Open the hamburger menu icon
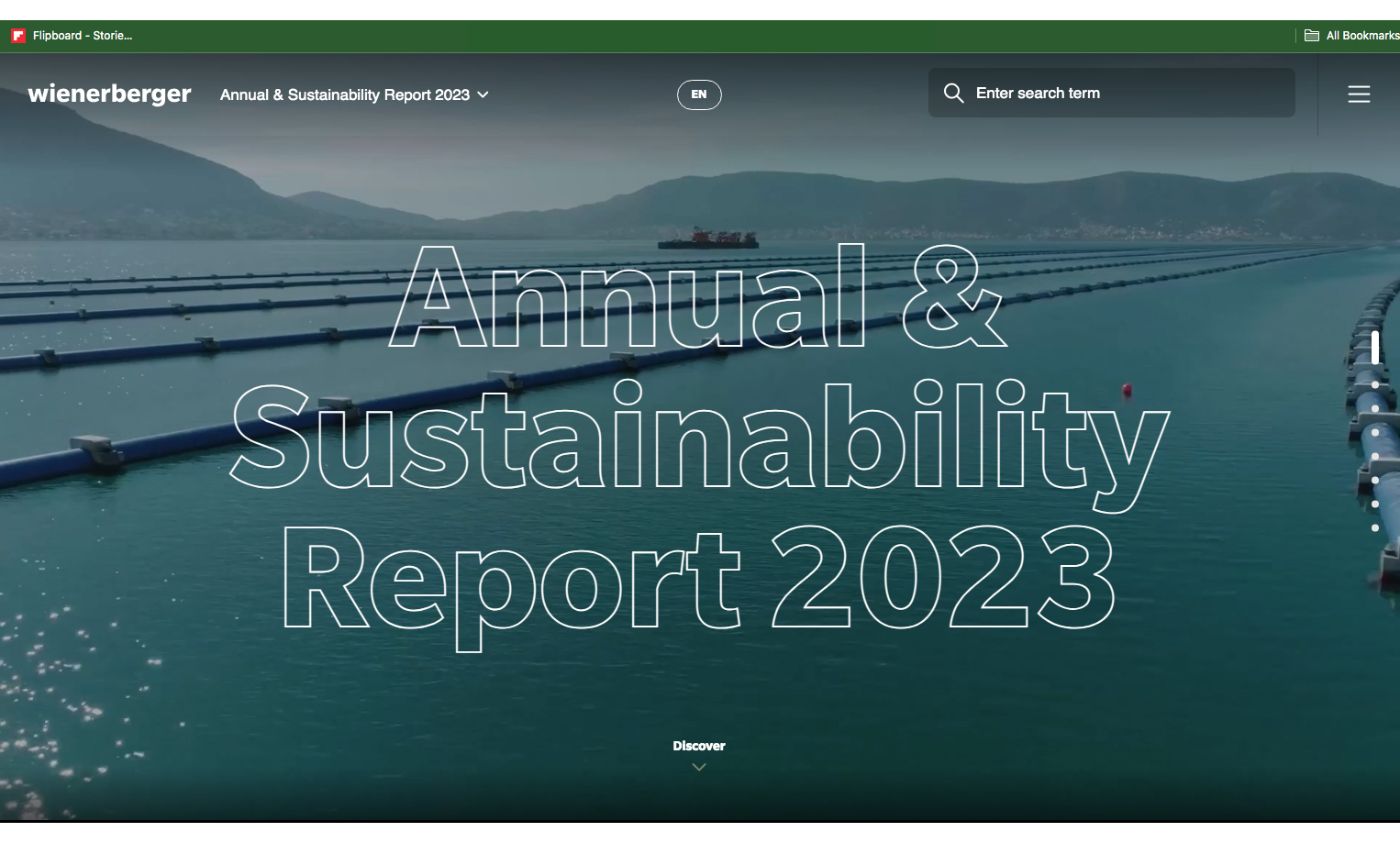 click(x=1359, y=94)
